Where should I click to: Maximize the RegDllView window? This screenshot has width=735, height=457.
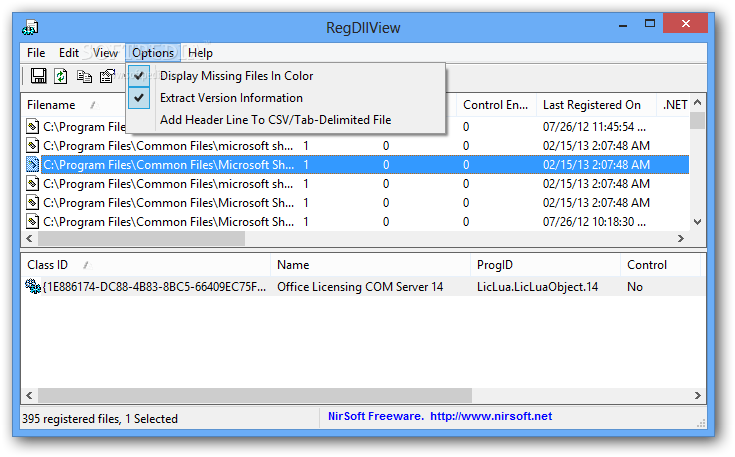pyautogui.click(x=650, y=23)
